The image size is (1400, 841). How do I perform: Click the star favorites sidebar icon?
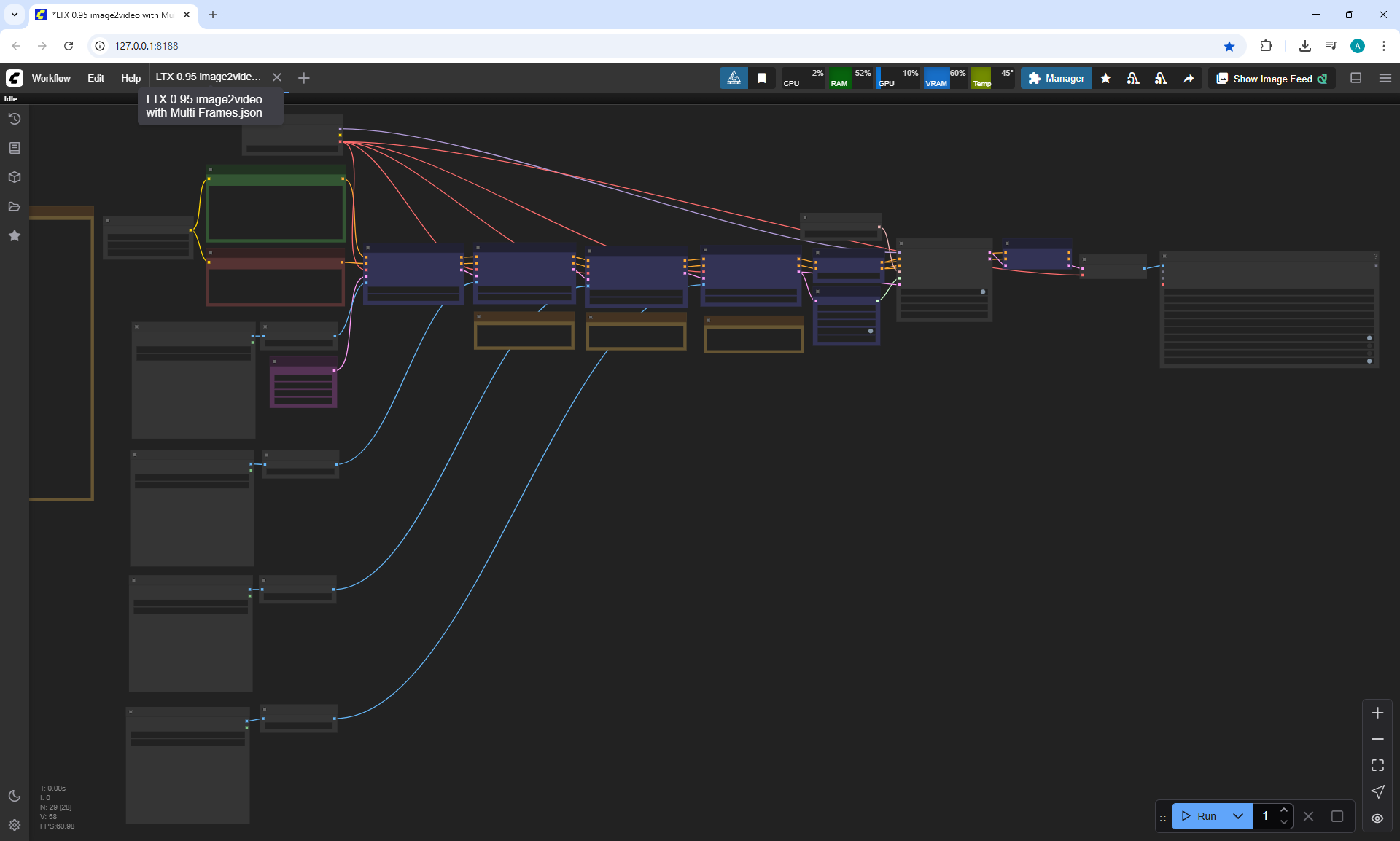click(14, 235)
